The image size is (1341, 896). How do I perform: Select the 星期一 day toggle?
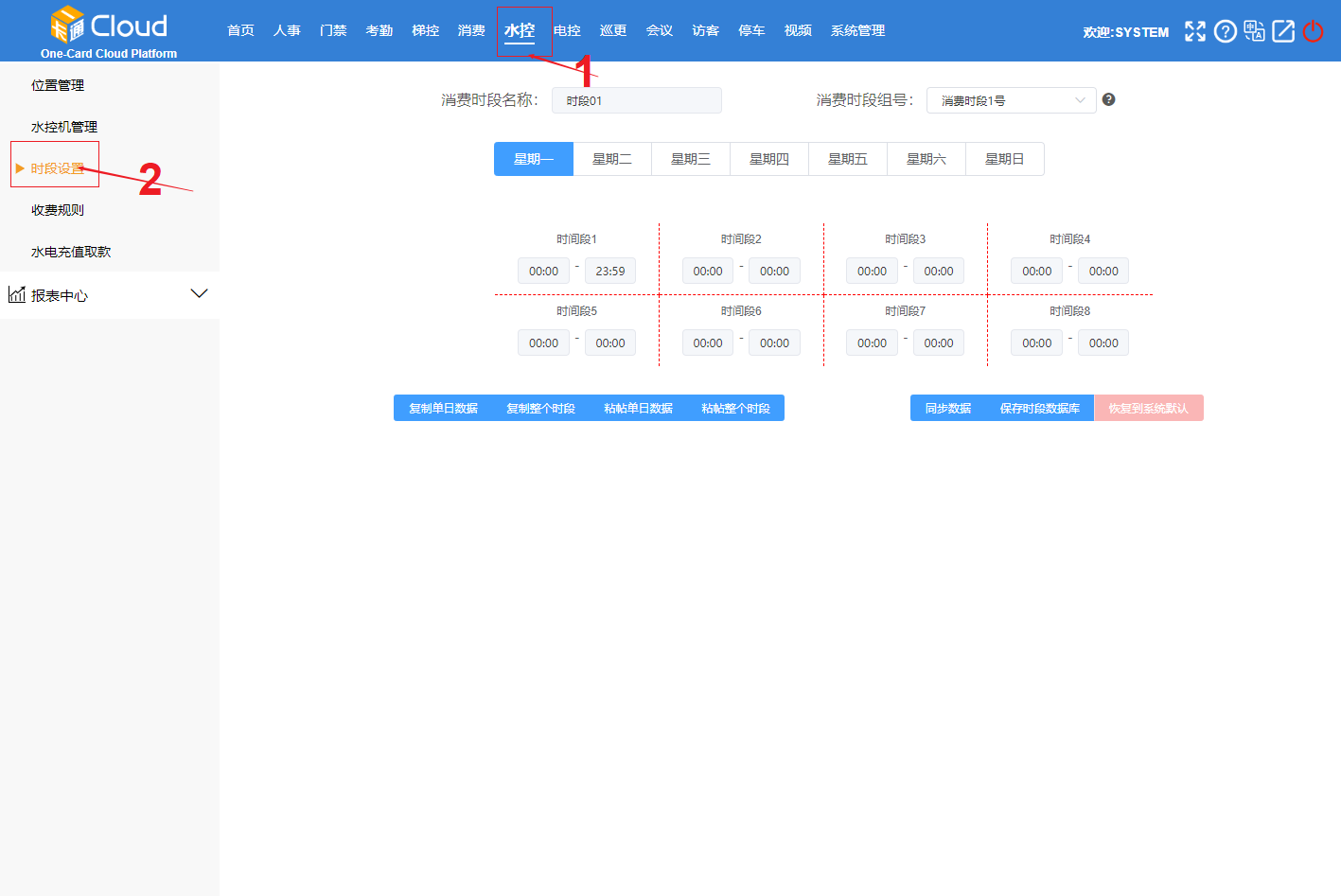(x=534, y=159)
